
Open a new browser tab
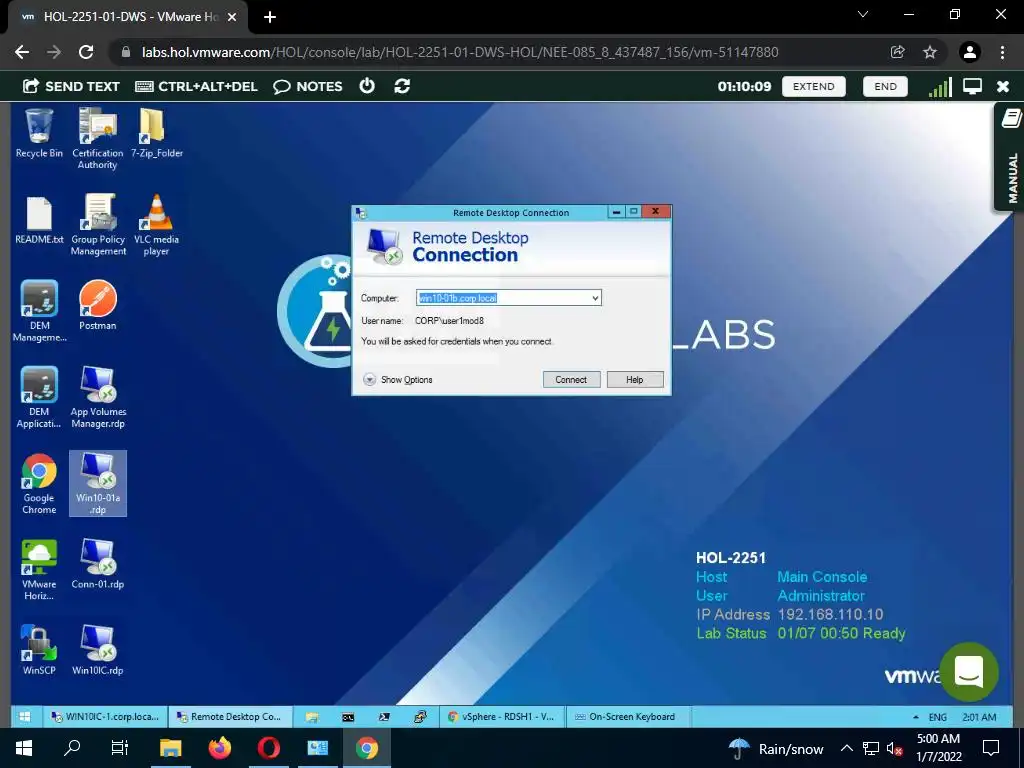pyautogui.click(x=270, y=17)
